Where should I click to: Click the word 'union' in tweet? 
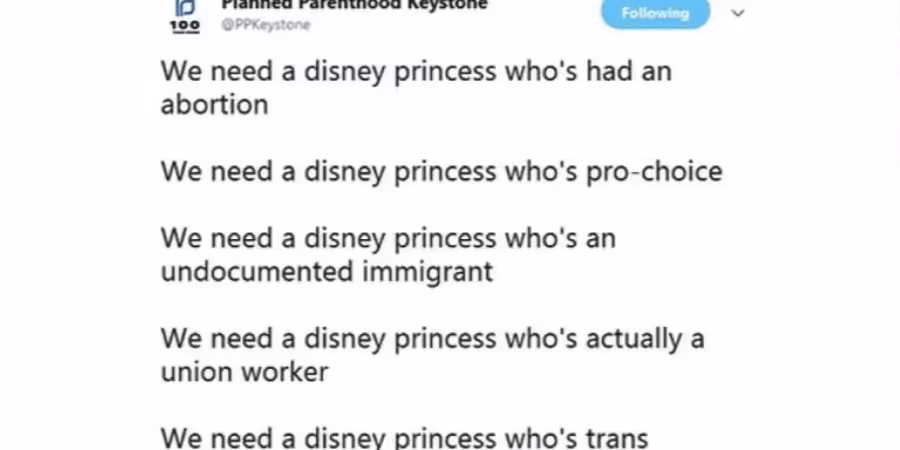click(x=196, y=372)
